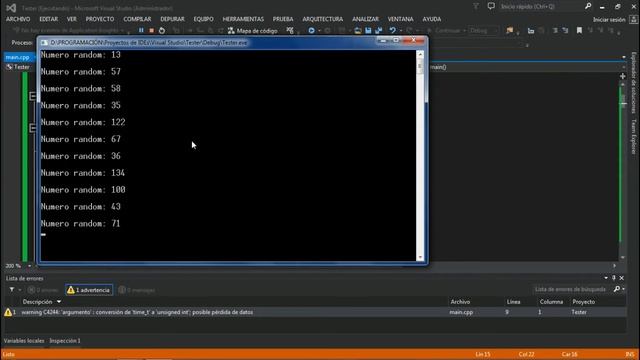Collapse the lower code outlining block
The width and height of the screenshot is (640, 360).
[33, 128]
